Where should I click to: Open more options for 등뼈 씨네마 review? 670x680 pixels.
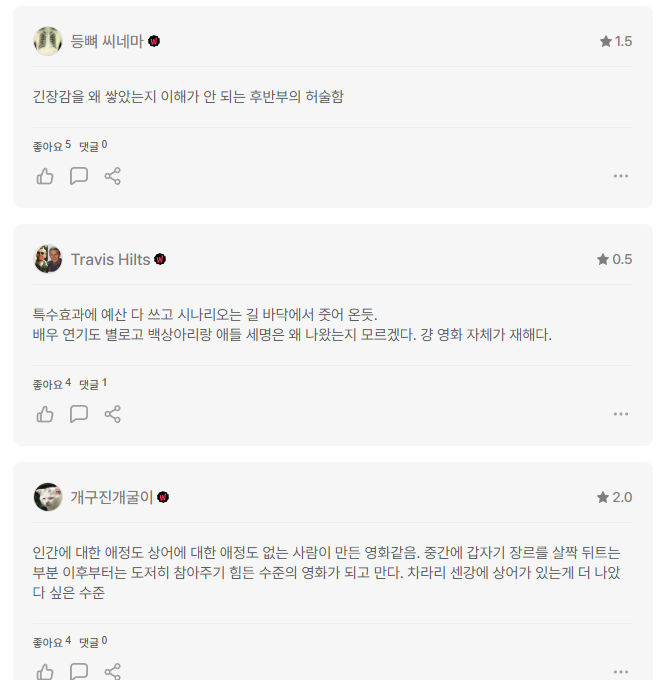(621, 176)
